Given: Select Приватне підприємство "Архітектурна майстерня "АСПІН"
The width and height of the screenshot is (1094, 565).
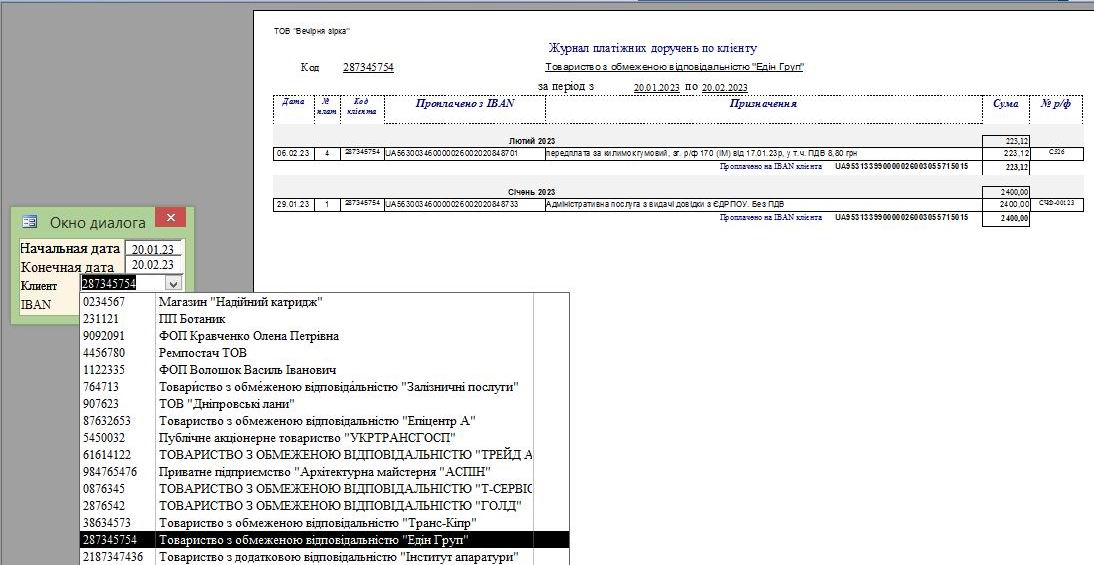Looking at the screenshot, I should (x=324, y=472).
